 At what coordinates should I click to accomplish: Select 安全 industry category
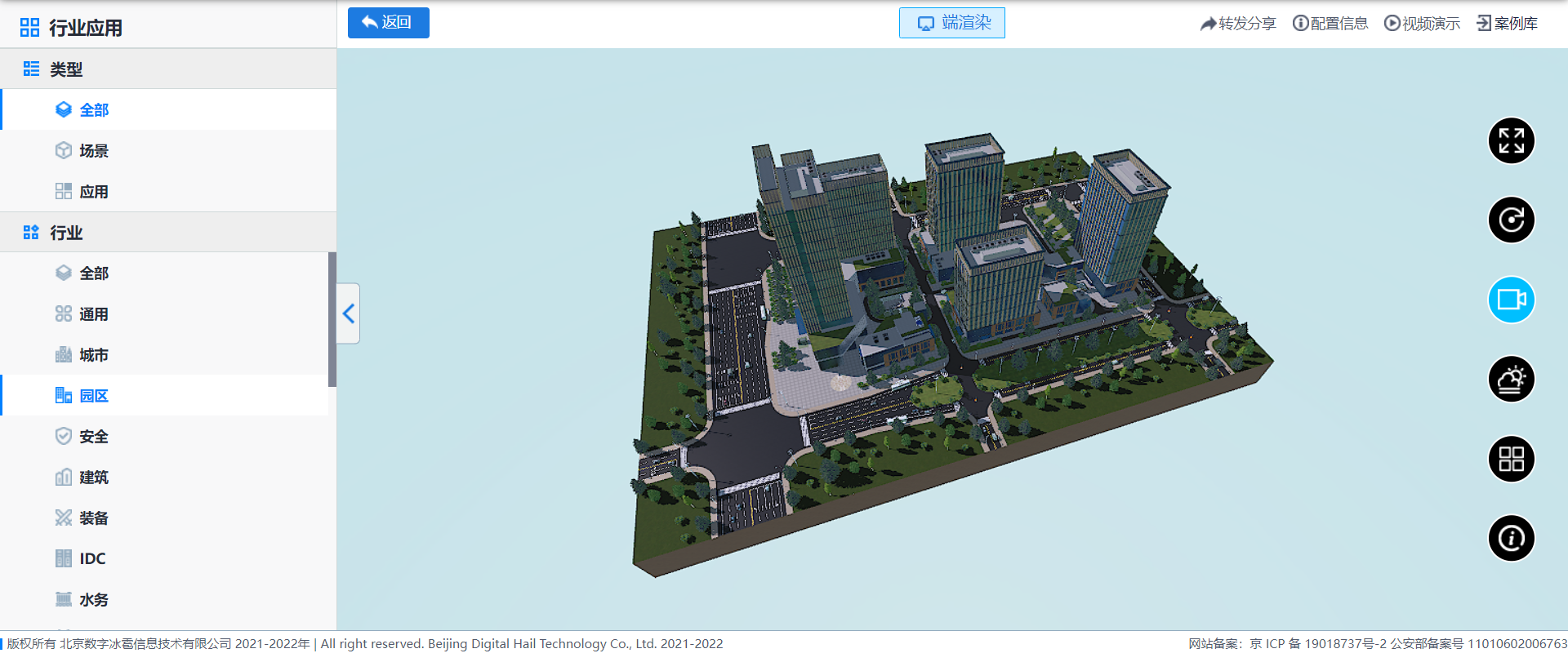point(164,436)
